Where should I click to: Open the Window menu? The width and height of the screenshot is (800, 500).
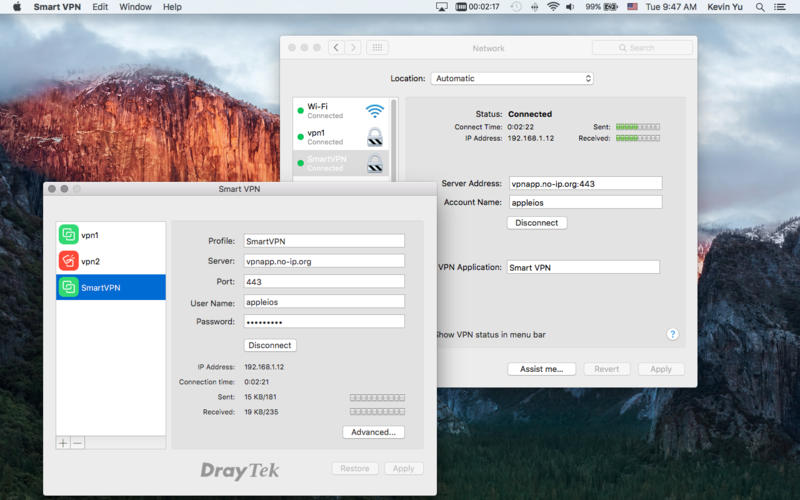(135, 7)
